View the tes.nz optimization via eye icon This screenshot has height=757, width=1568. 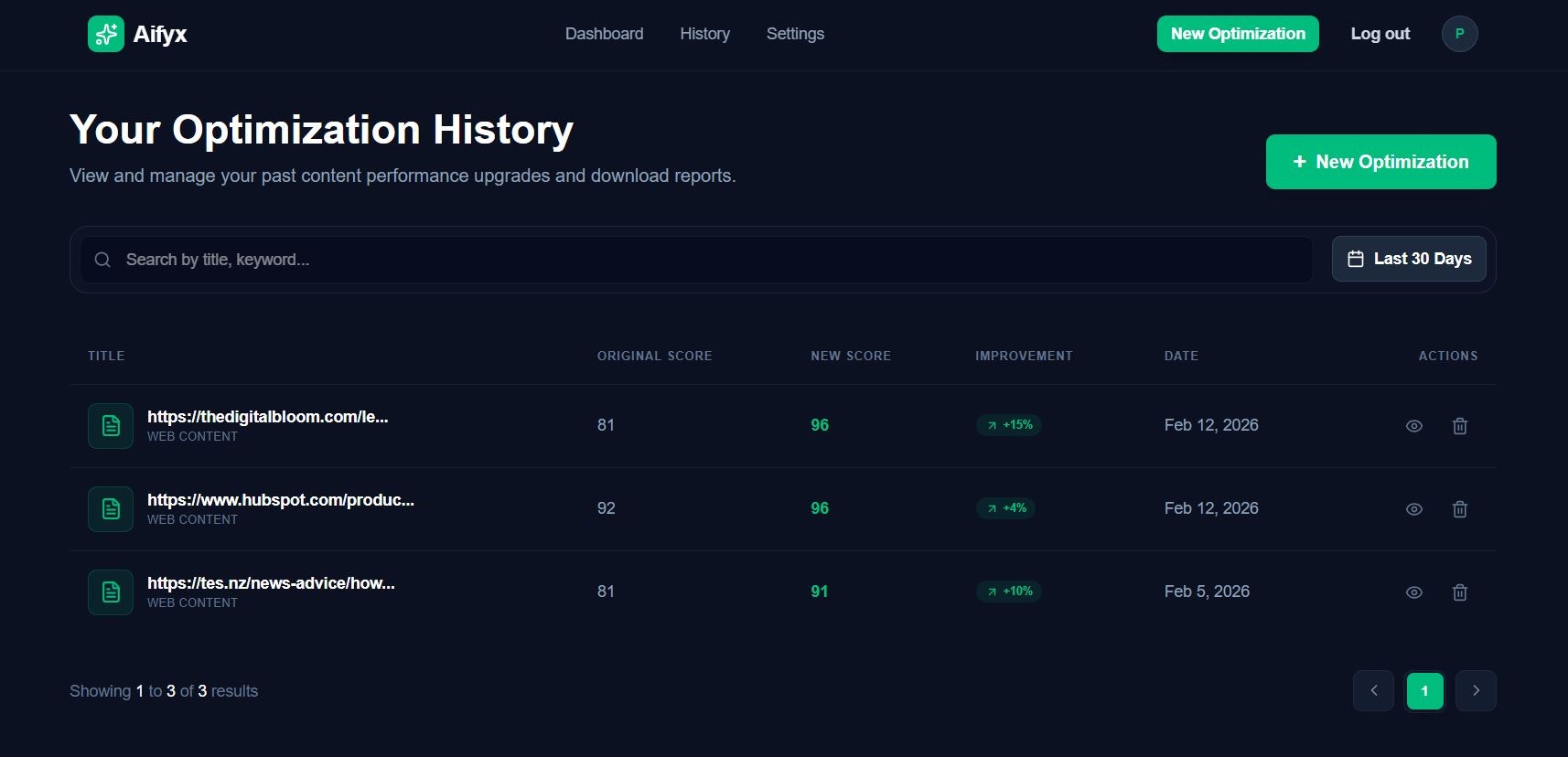[1413, 592]
